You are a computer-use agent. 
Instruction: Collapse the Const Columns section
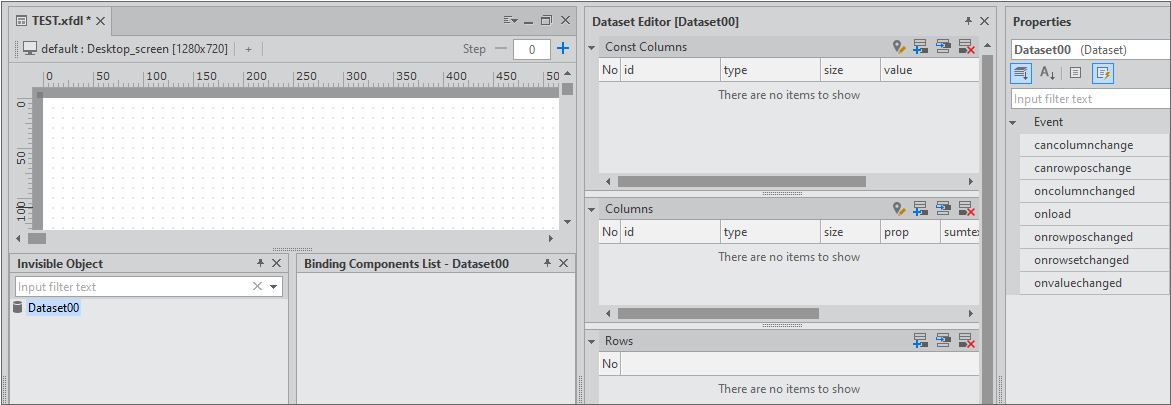click(x=591, y=47)
